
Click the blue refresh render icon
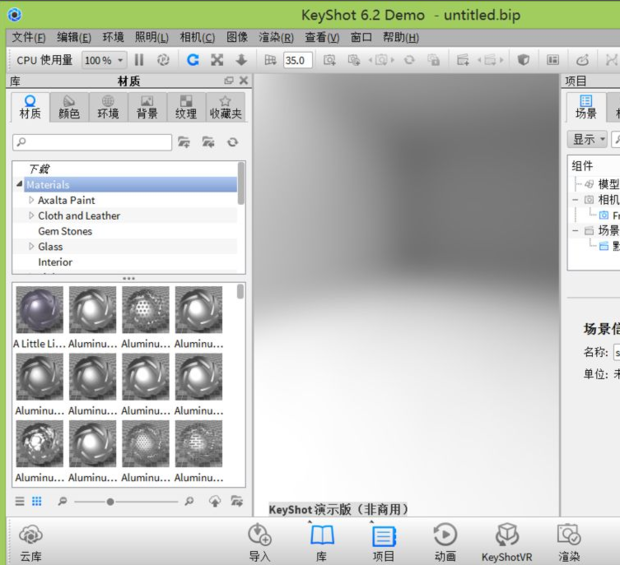192,60
